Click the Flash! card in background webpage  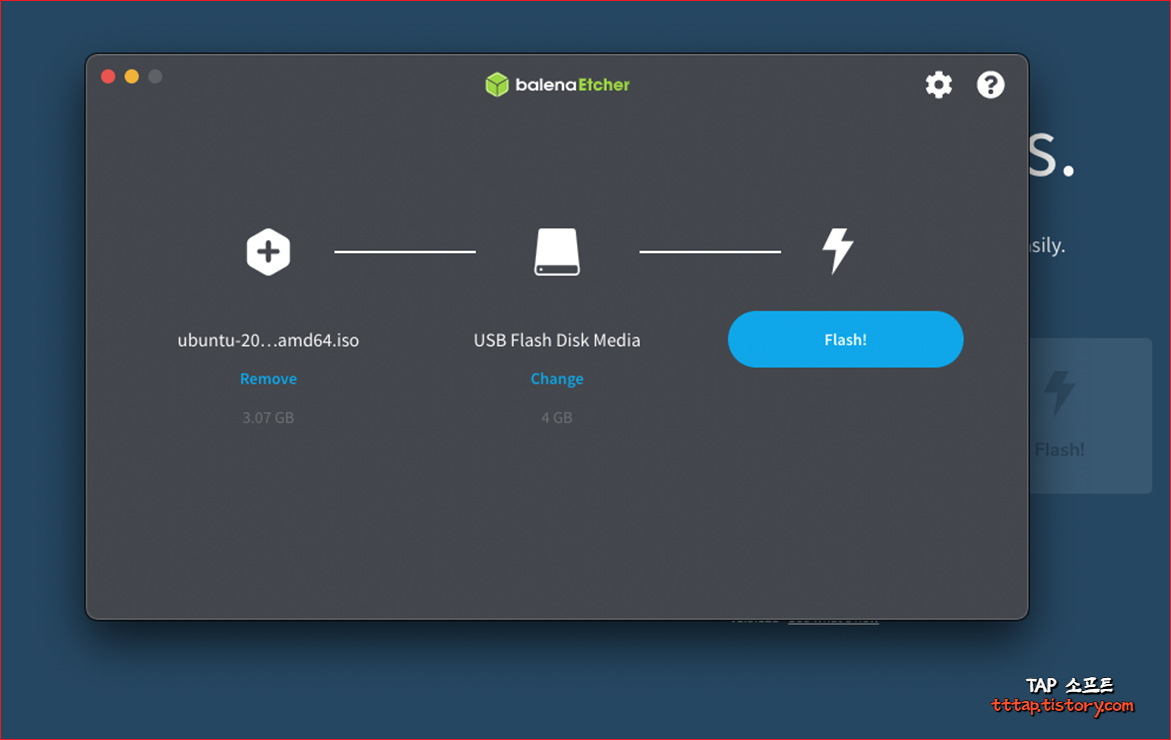(1090, 415)
